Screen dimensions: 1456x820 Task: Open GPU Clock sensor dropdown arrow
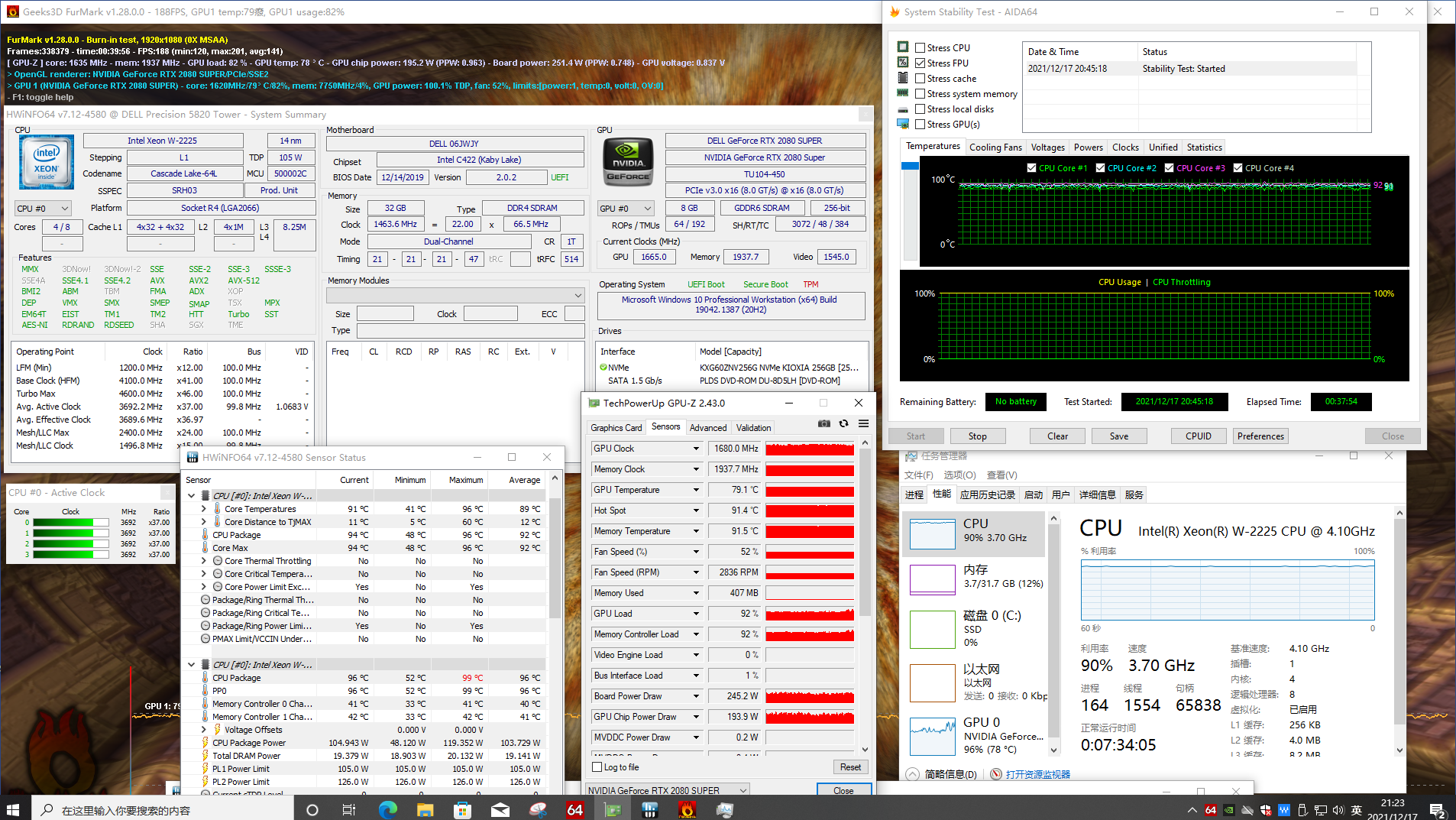[696, 449]
